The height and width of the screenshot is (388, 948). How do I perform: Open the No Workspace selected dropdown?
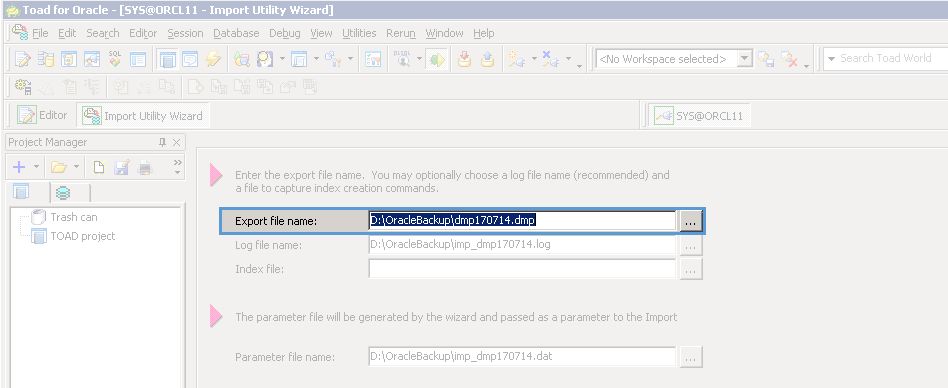[x=745, y=59]
